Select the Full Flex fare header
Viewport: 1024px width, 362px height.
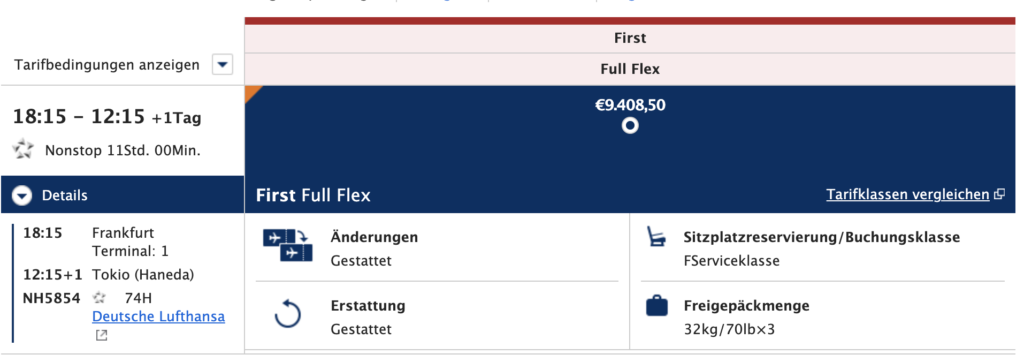tap(630, 69)
